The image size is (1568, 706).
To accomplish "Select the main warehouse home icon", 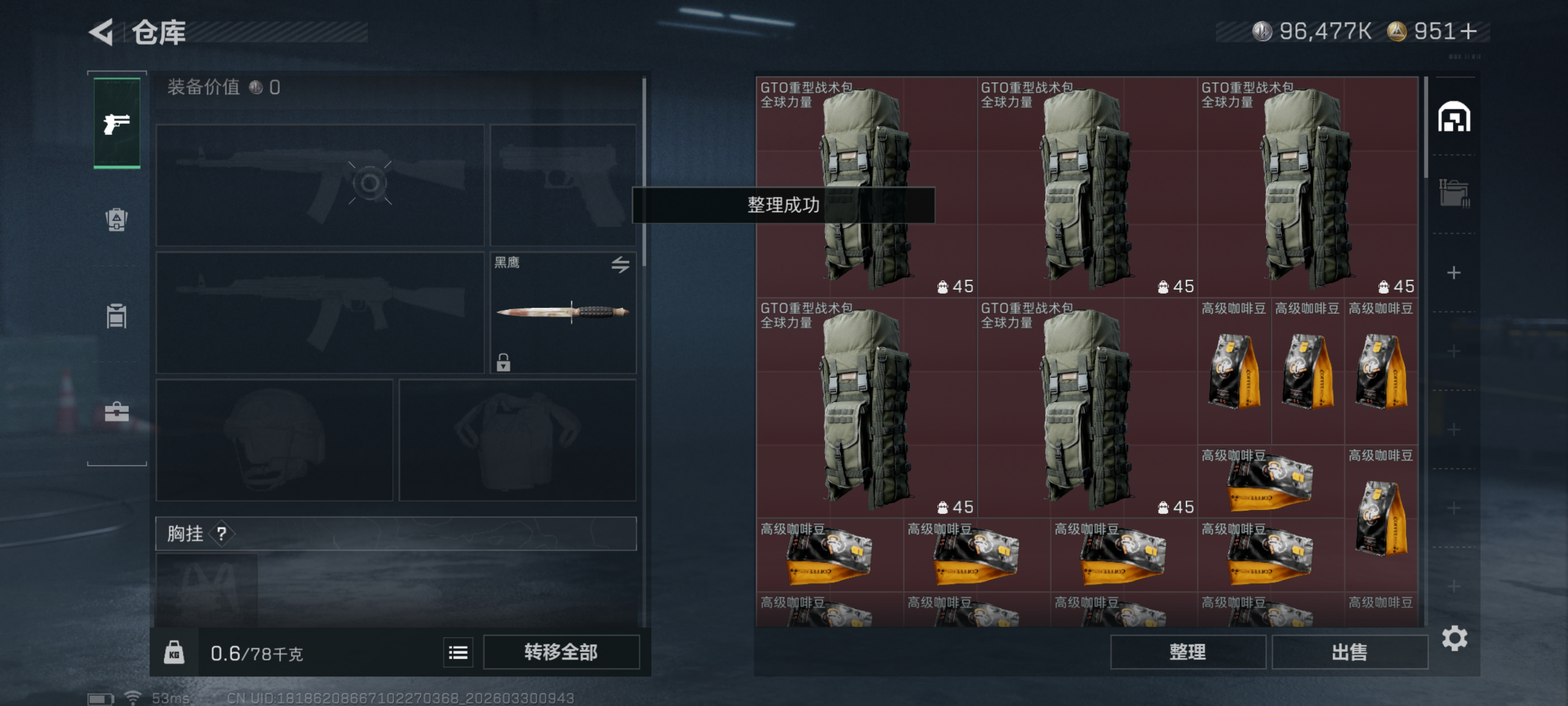I will (1453, 117).
